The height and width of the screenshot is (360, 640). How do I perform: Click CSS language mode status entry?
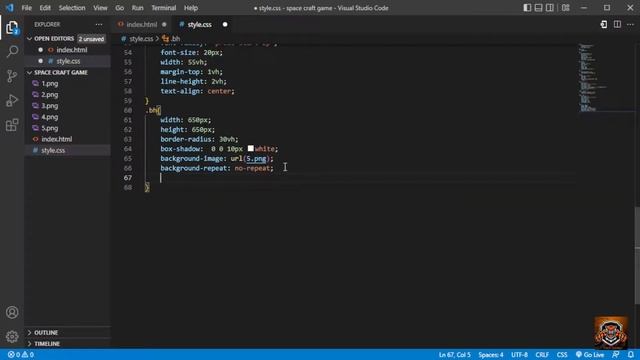pos(562,355)
